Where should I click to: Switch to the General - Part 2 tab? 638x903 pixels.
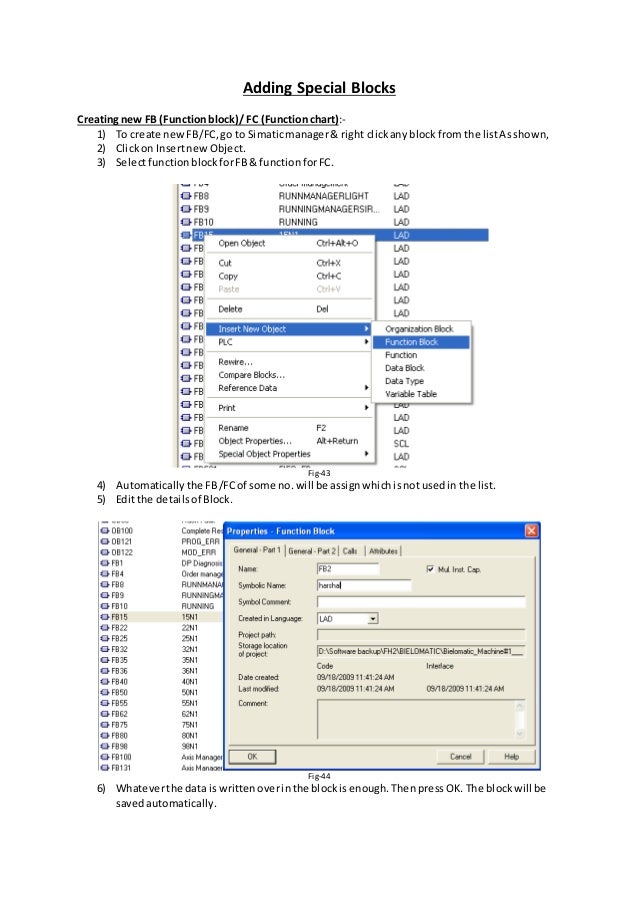[x=312, y=551]
